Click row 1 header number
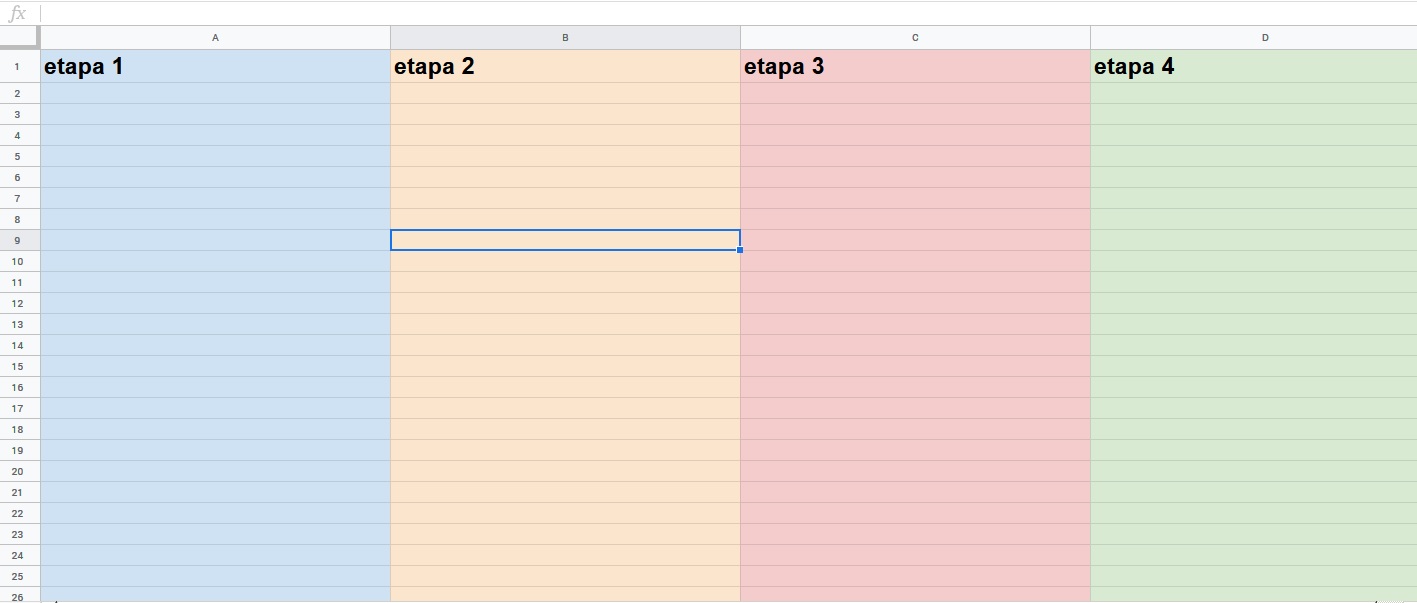 click(19, 67)
